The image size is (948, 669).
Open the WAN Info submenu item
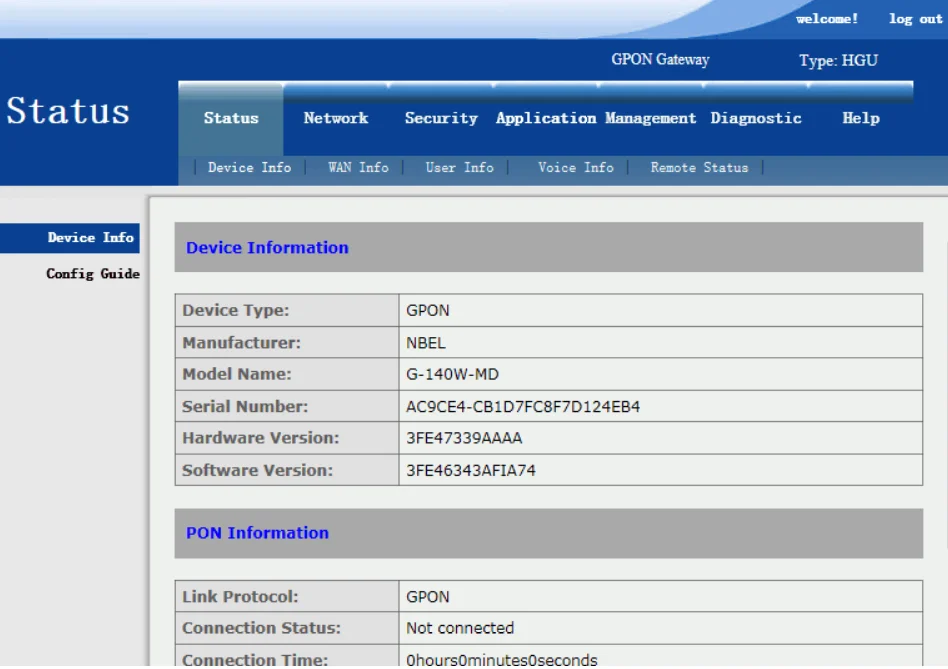click(358, 167)
